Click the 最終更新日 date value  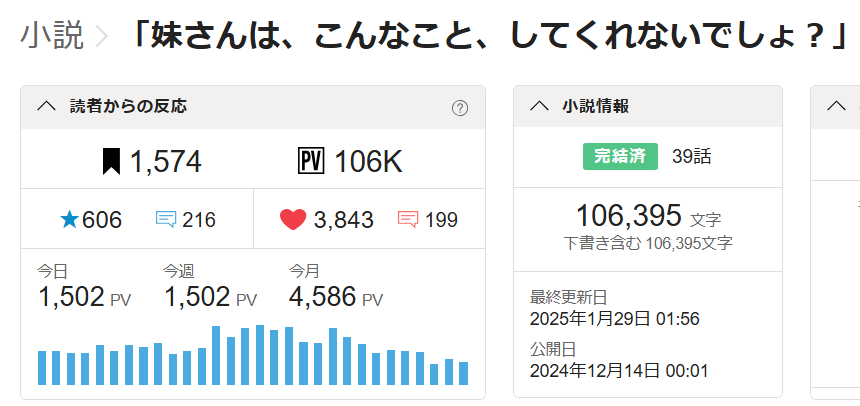tap(614, 319)
